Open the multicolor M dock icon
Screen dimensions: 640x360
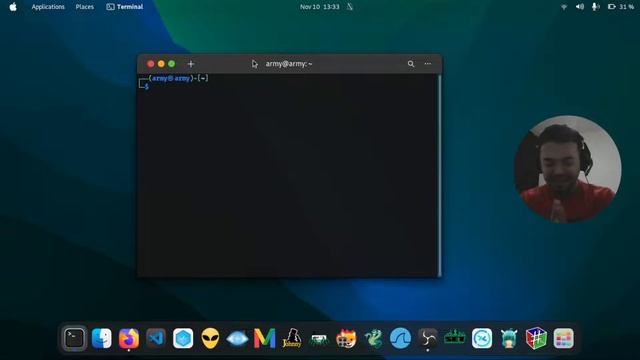(264, 338)
